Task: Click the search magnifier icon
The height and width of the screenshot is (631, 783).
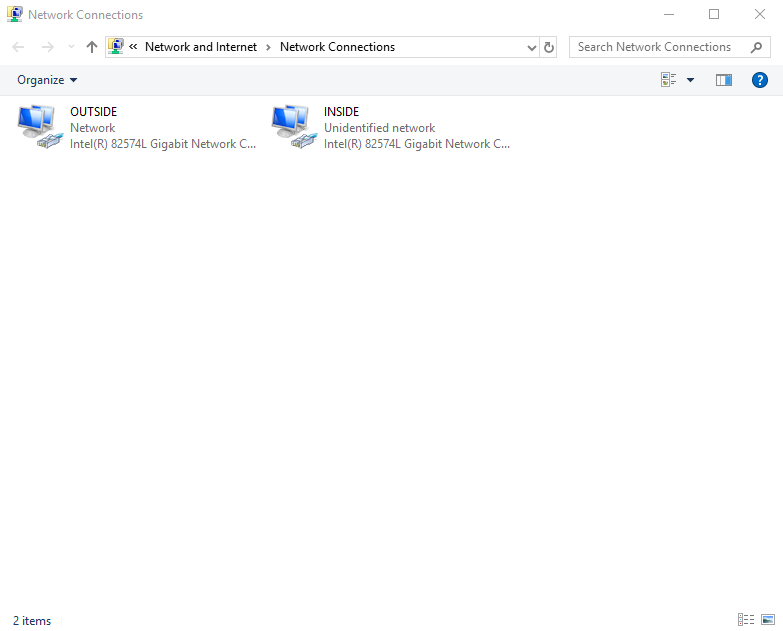Action: (757, 47)
